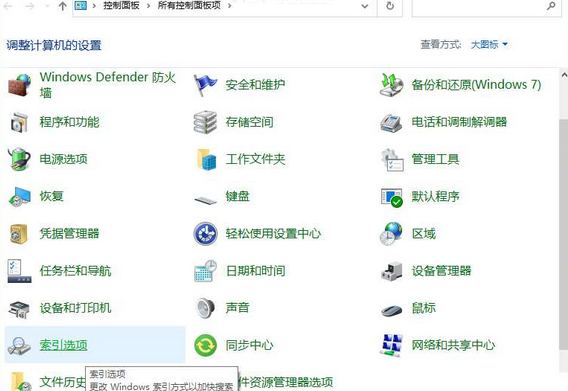
Task: Click the 恢复 icon
Action: click(x=20, y=197)
